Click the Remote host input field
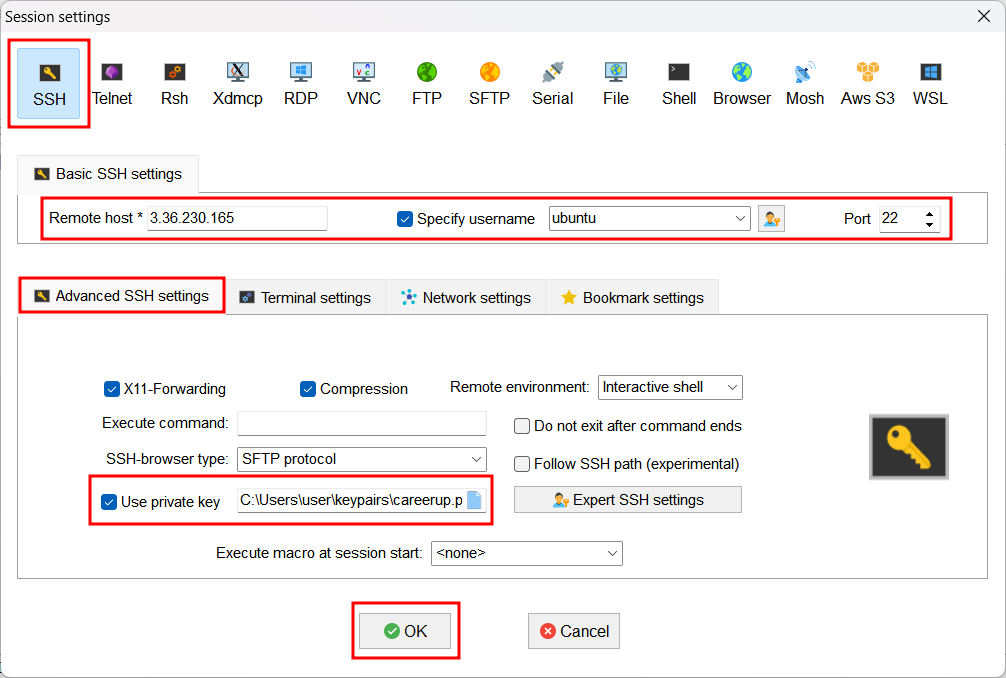Viewport: 1006px width, 678px height. click(x=237, y=218)
